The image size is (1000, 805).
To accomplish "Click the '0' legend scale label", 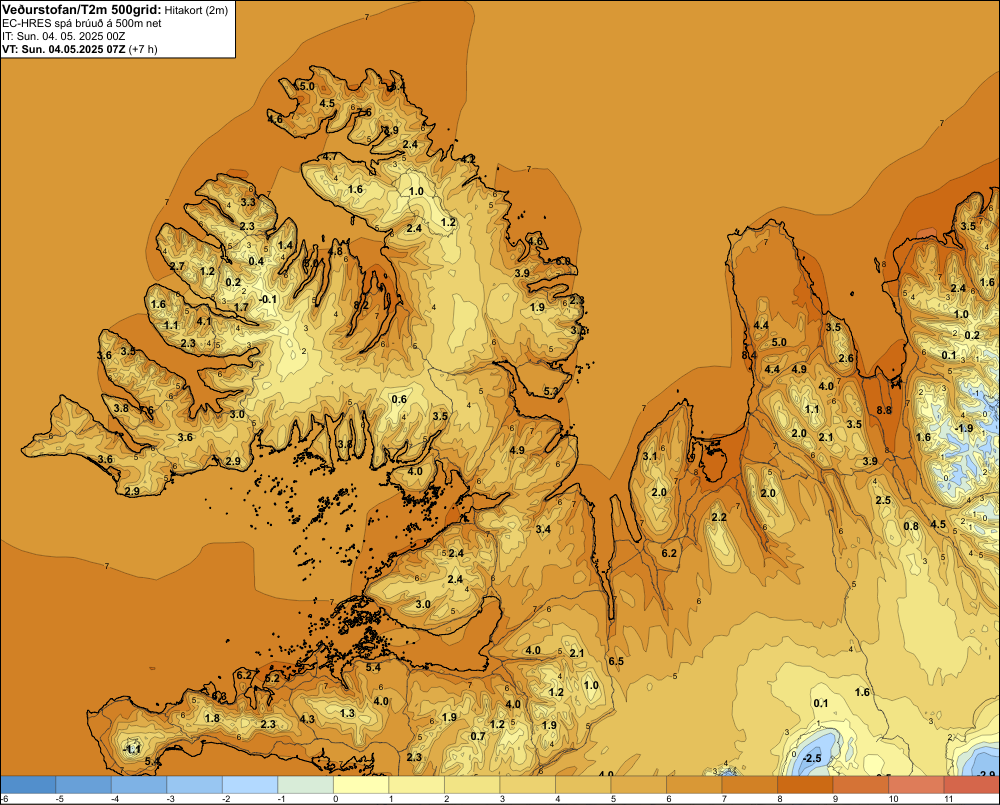I will (x=335, y=799).
